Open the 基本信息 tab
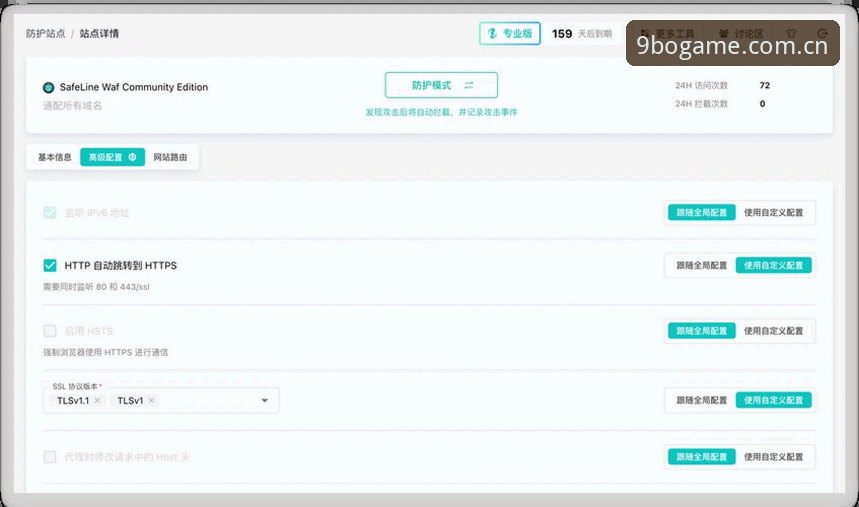This screenshot has height=507, width=859. tap(55, 157)
